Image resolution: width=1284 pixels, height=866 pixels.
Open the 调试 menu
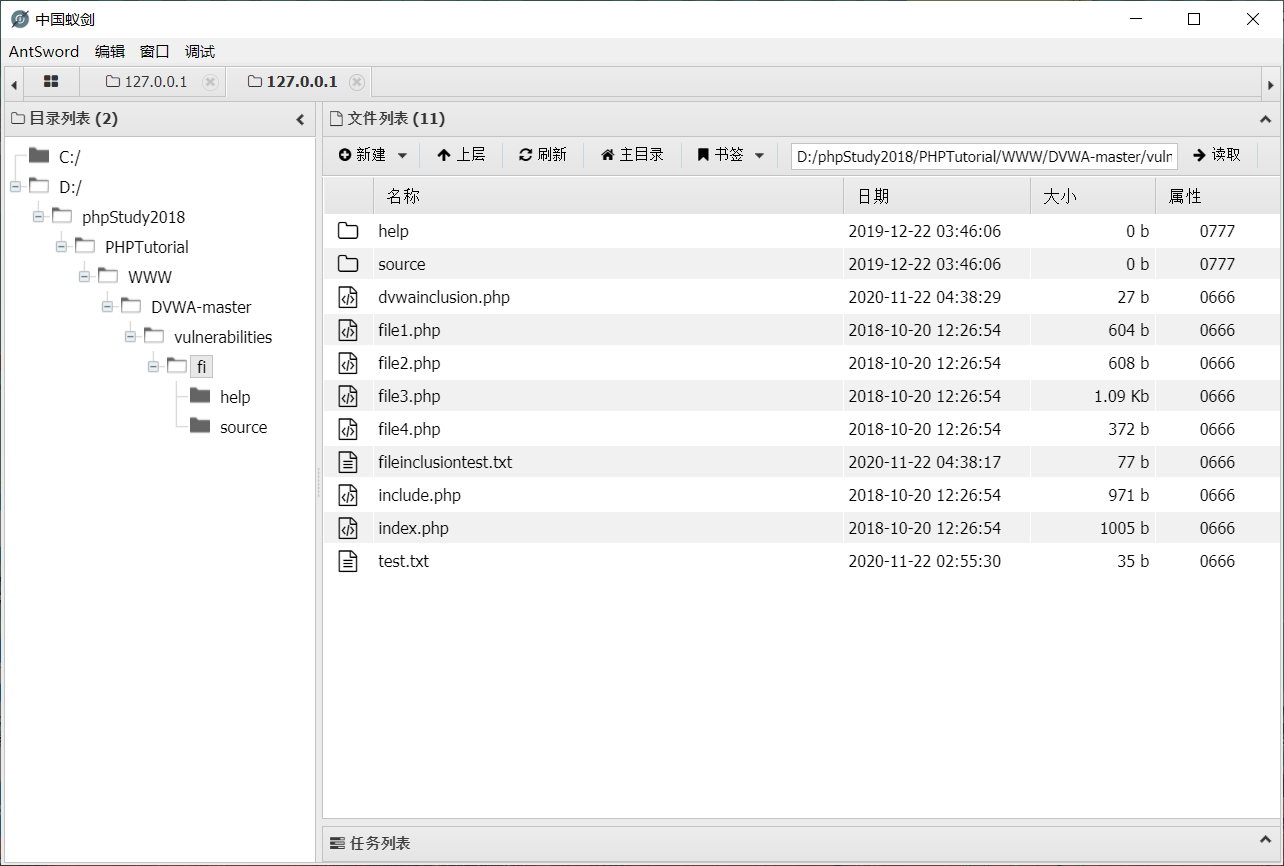pos(200,52)
